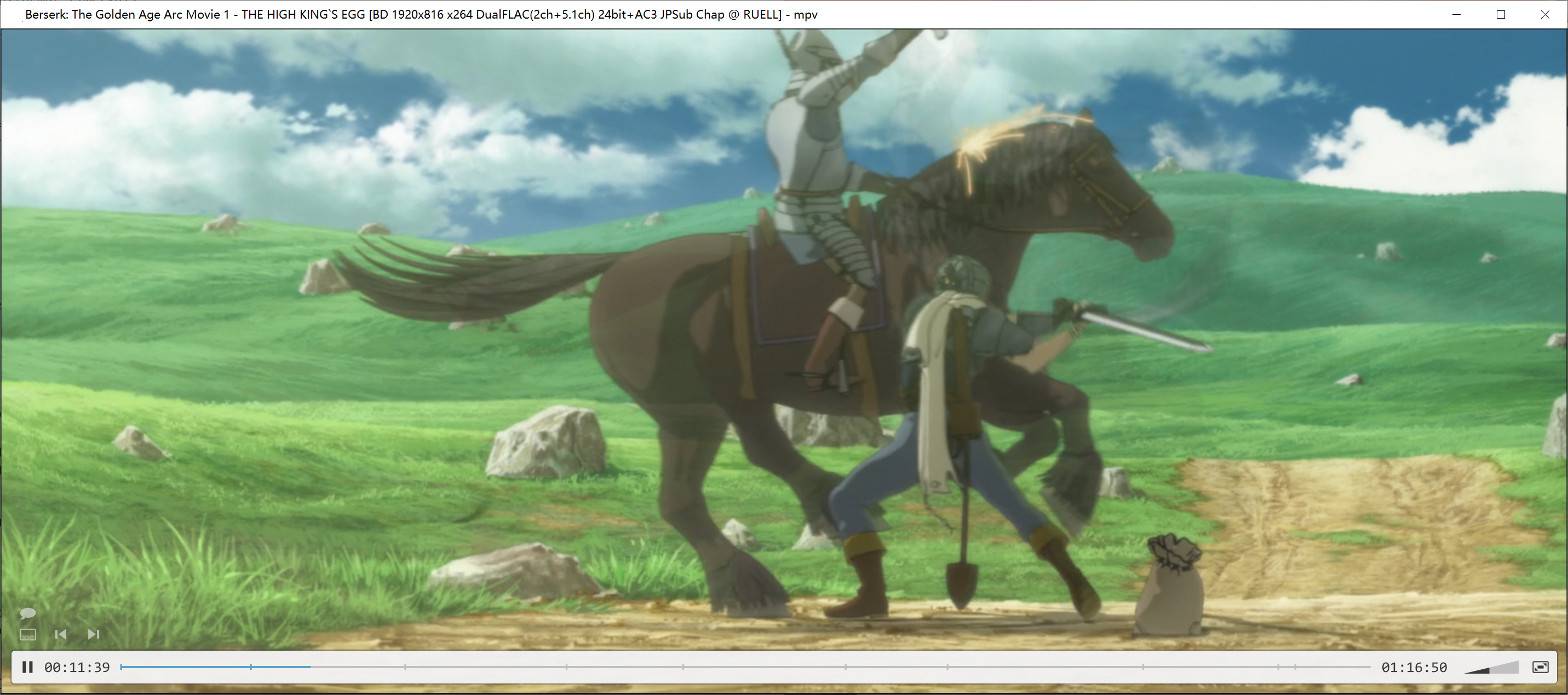Toggle the subtitle track icon
Image resolution: width=1568 pixels, height=695 pixels.
coord(28,635)
